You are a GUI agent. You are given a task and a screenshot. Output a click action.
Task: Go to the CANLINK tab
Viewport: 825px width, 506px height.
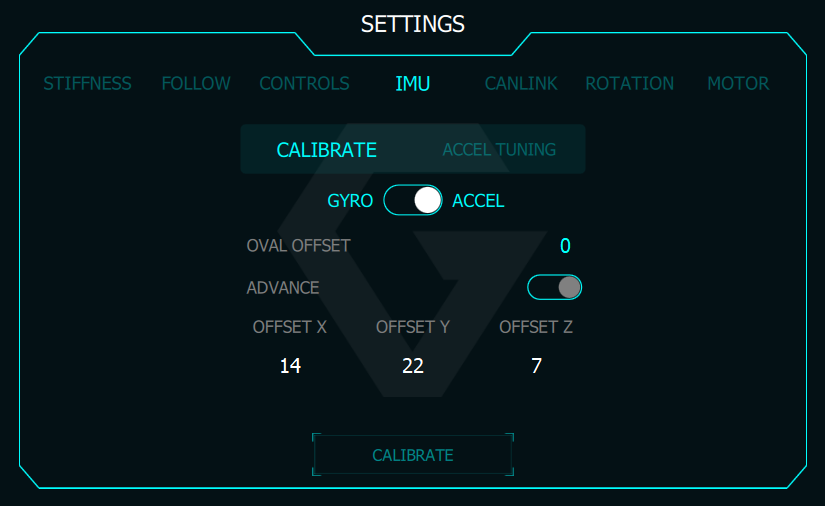pos(521,84)
